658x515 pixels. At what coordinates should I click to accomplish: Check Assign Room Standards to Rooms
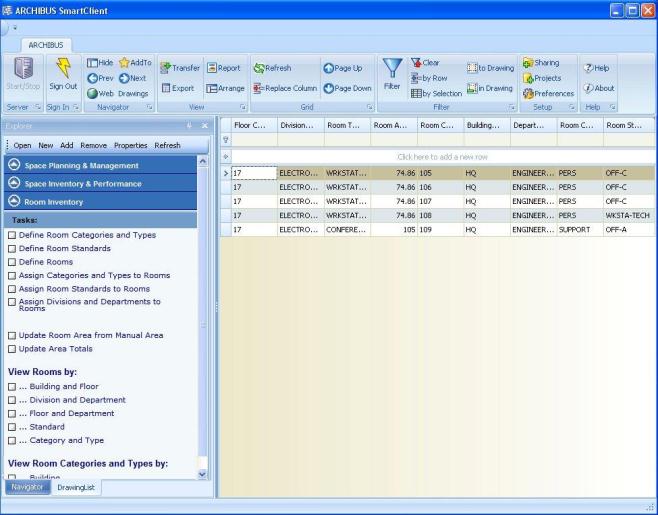[12, 289]
